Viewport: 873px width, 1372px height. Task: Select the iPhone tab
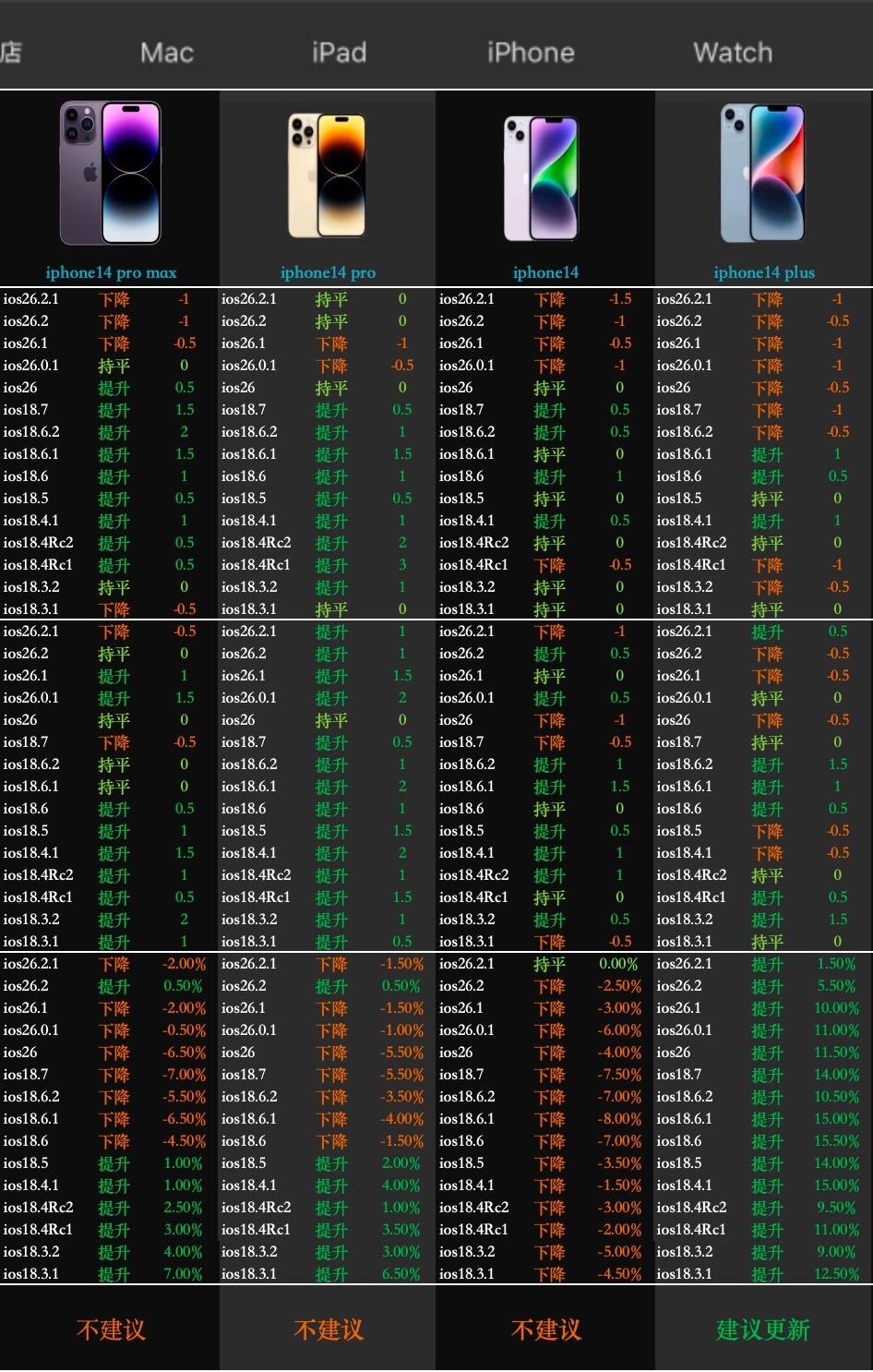[531, 53]
